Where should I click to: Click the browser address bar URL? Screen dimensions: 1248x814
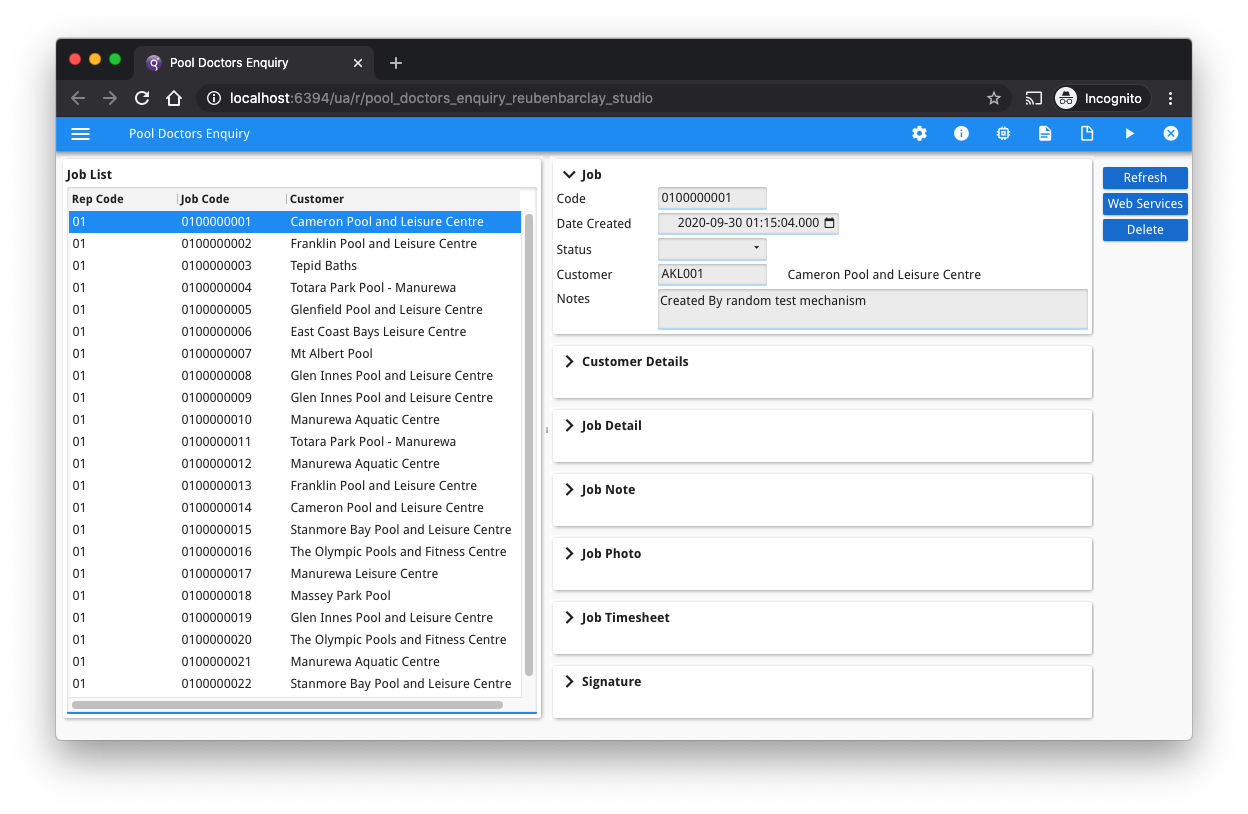pyautogui.click(x=441, y=98)
